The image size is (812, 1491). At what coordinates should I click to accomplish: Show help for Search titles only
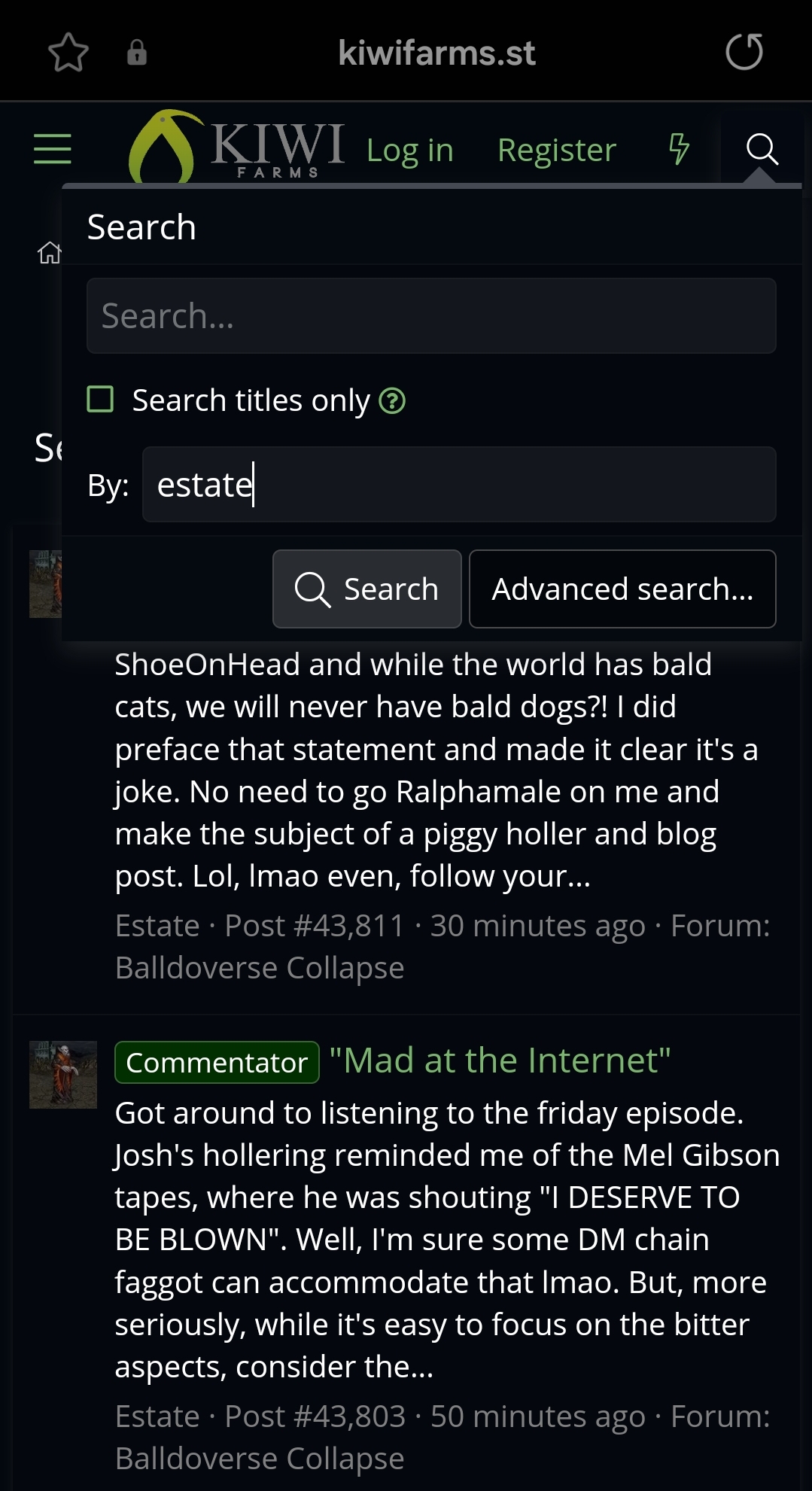click(x=392, y=401)
